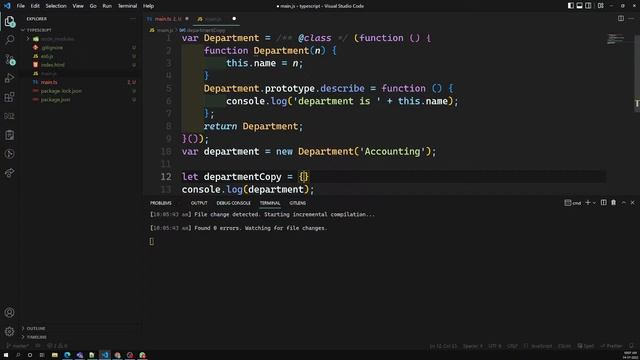Open package-lock.json in explorer
The width and height of the screenshot is (640, 360).
click(81, 91)
